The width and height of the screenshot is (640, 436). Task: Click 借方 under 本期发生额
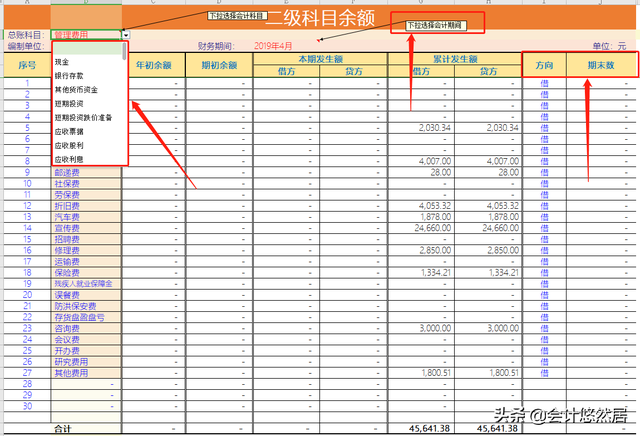tap(286, 71)
